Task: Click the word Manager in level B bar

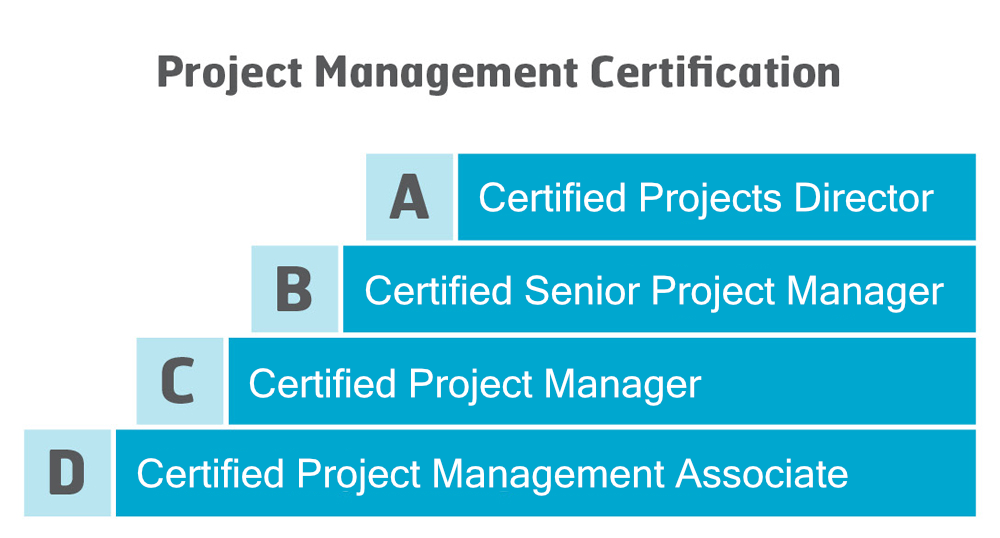Action: [865, 293]
